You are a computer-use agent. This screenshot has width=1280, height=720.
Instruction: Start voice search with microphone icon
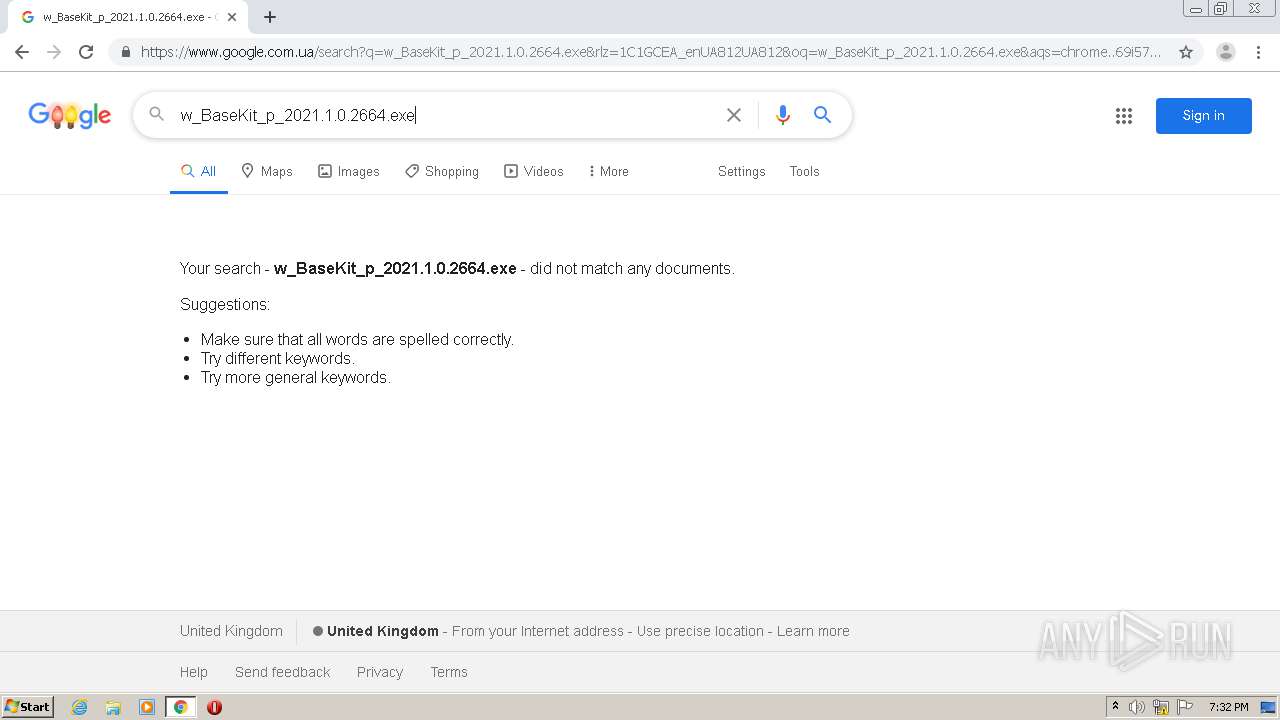pos(783,115)
